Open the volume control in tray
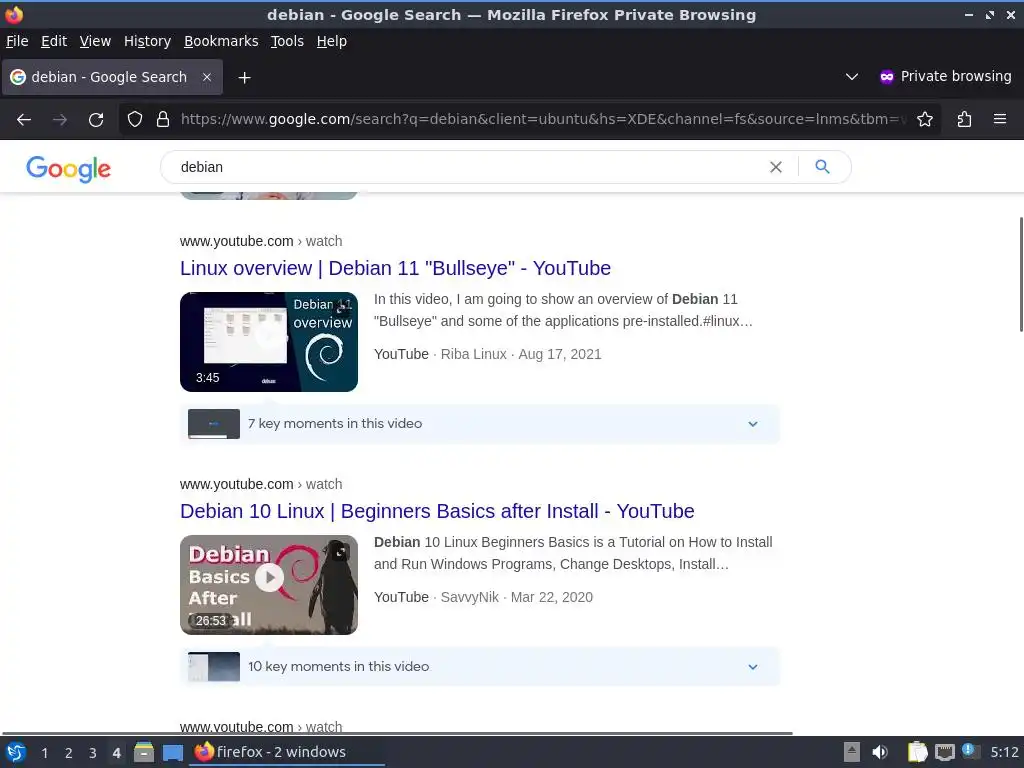 880,752
